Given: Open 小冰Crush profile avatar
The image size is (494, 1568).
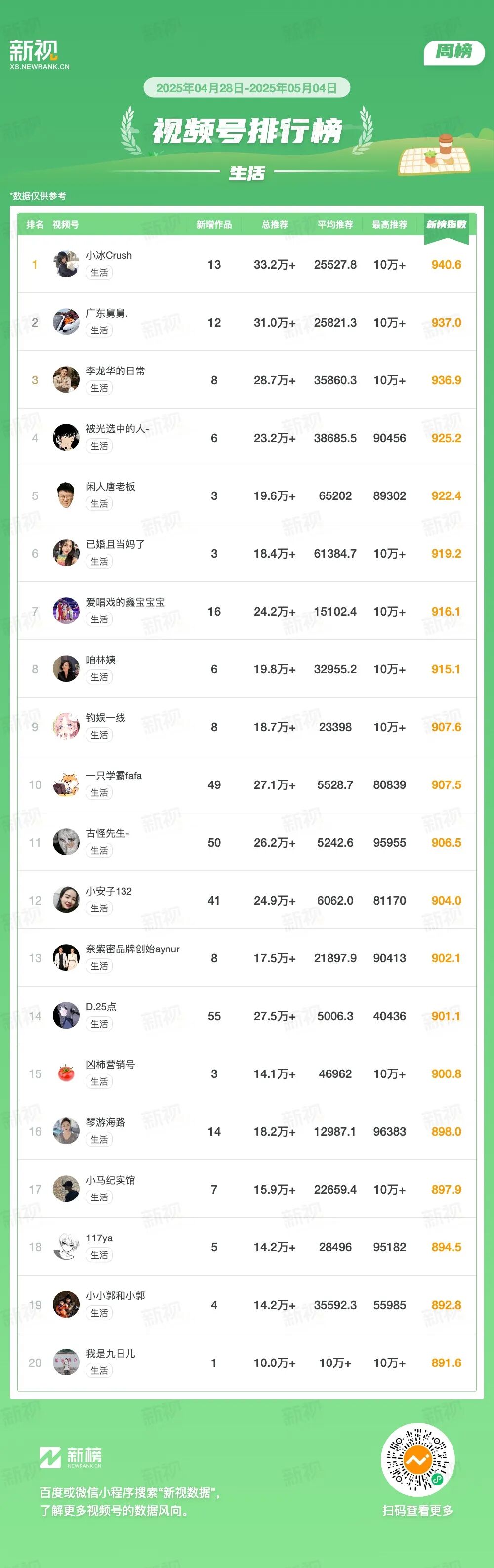Looking at the screenshot, I should (x=66, y=264).
